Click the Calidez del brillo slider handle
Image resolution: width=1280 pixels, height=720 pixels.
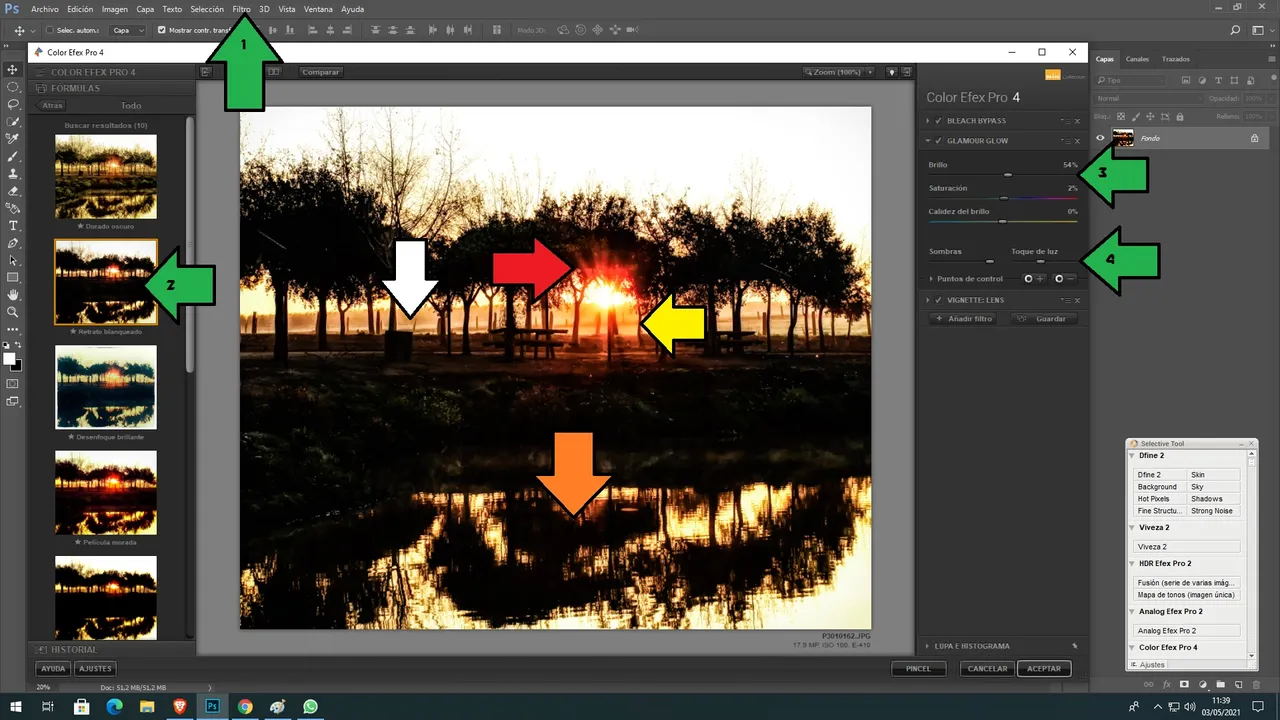coord(1002,222)
